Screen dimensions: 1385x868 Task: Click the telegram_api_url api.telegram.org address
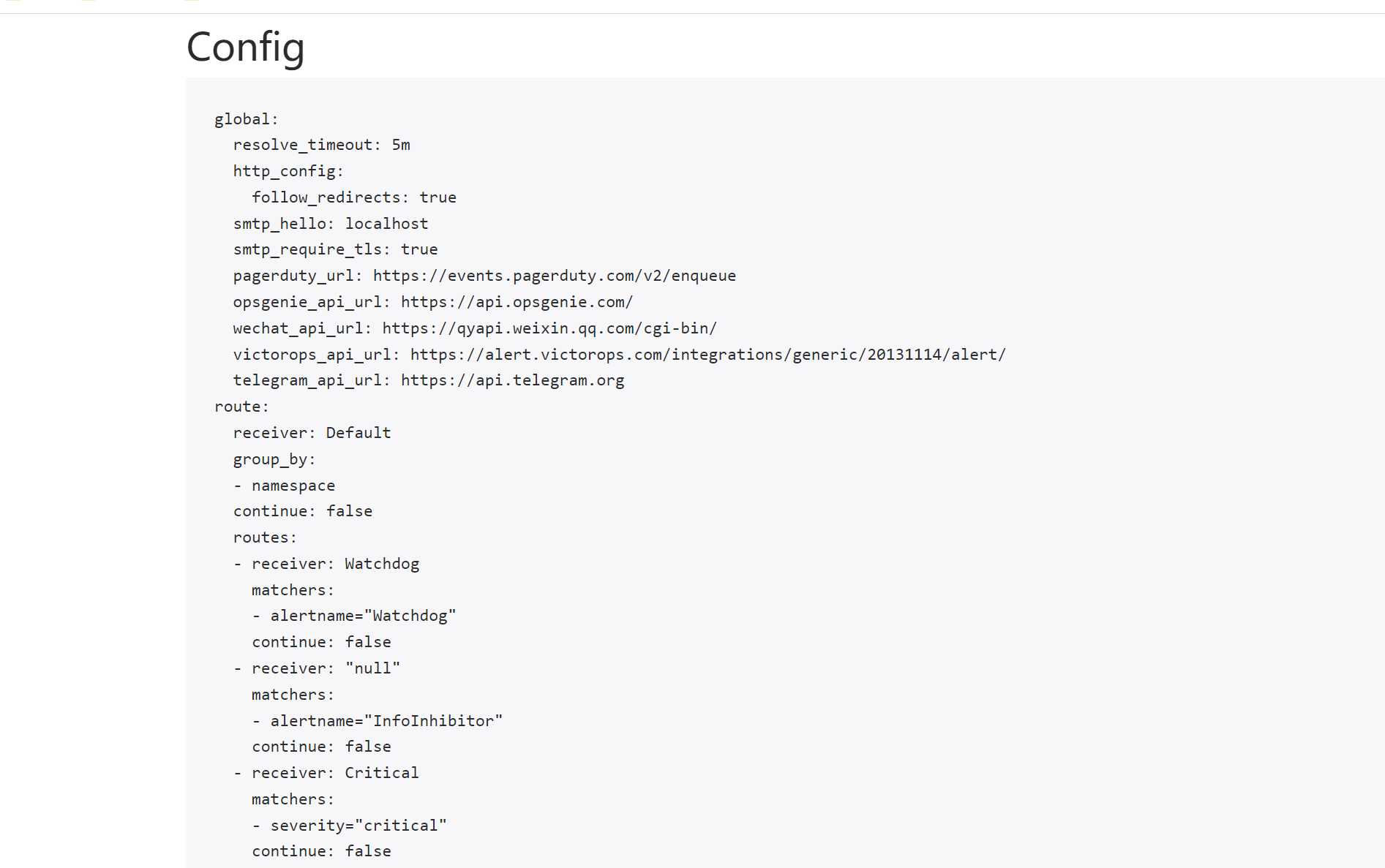point(513,380)
